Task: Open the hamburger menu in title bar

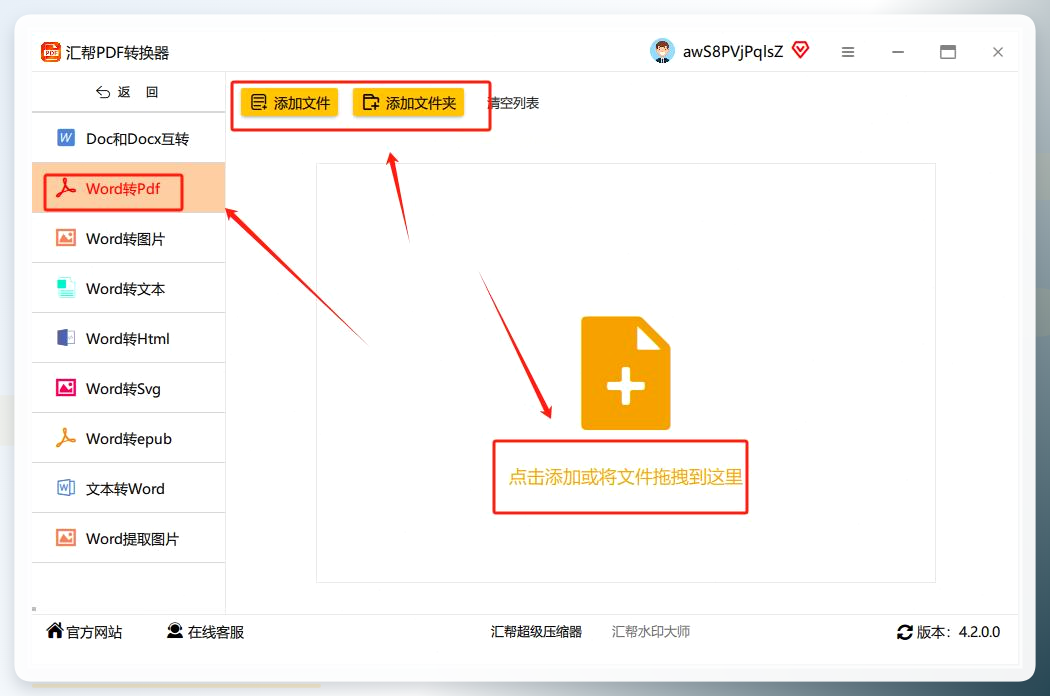Action: coord(848,52)
